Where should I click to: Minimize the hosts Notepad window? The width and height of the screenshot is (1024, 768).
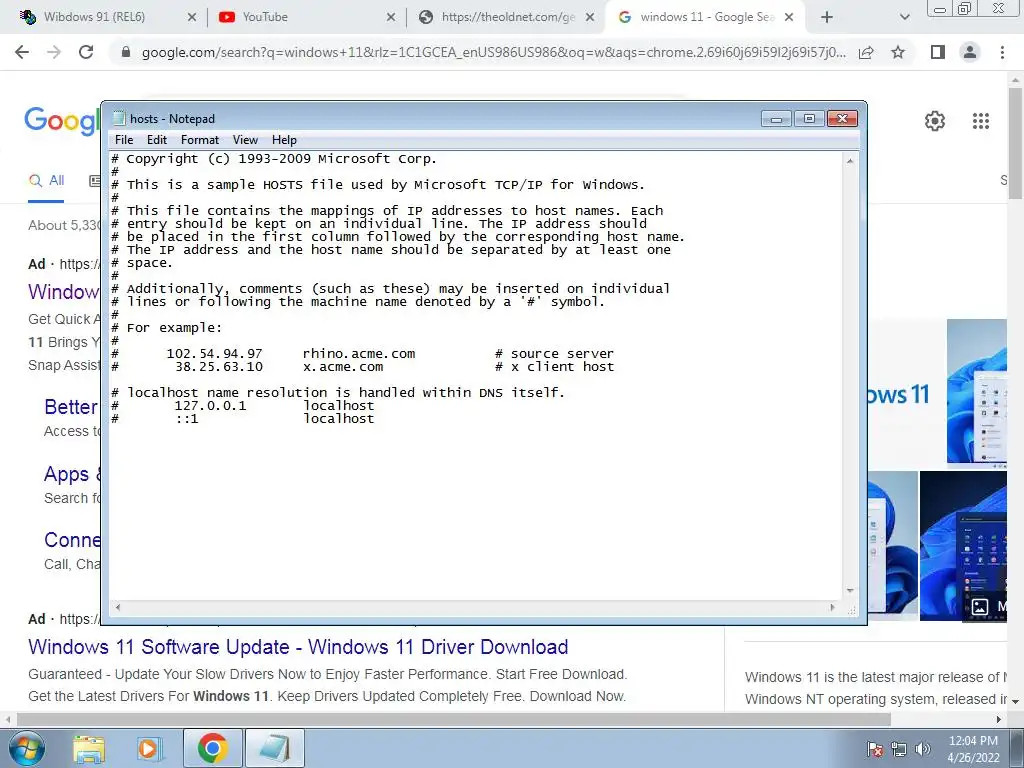point(776,119)
